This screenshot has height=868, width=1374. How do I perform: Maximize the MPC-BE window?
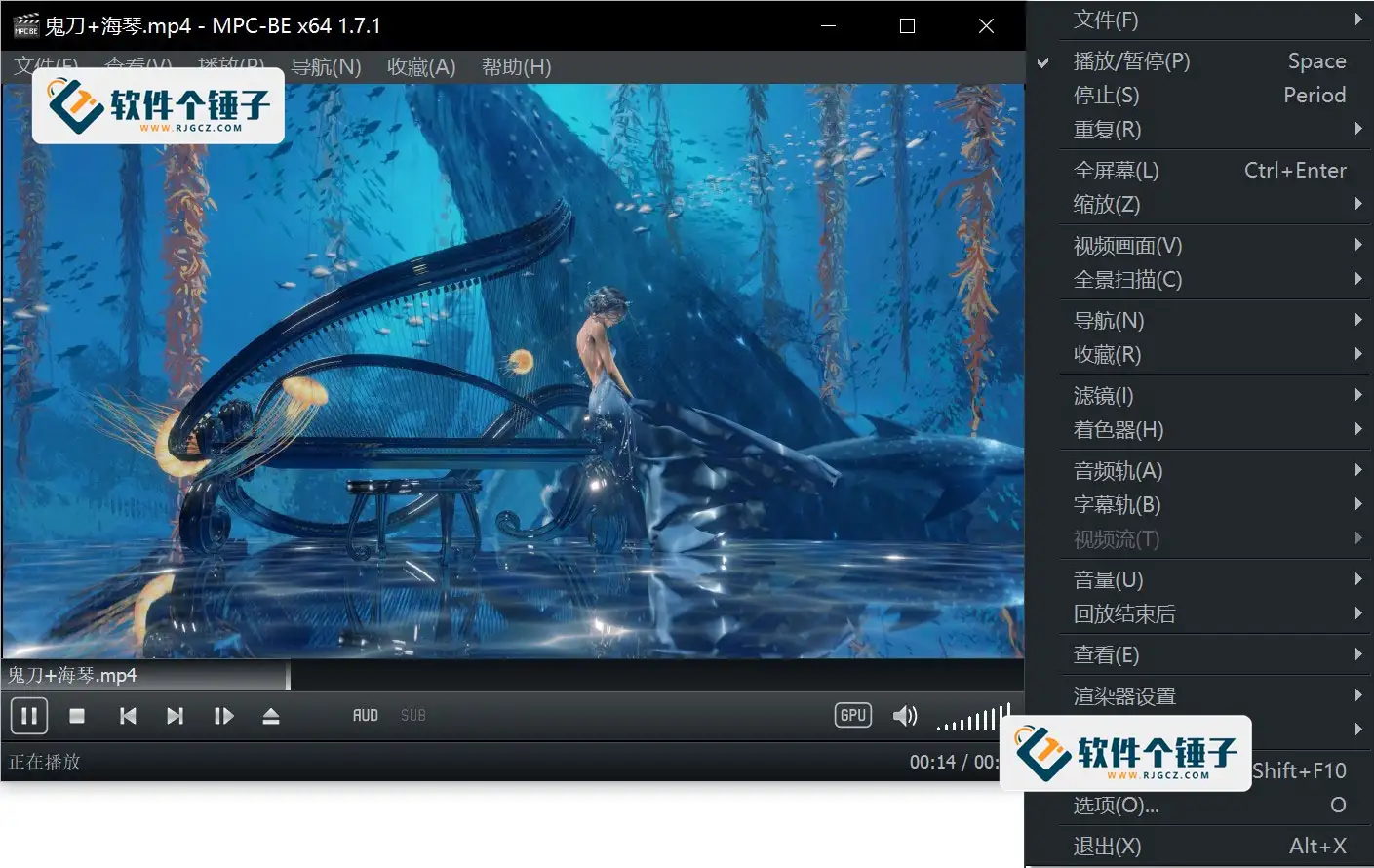click(908, 25)
